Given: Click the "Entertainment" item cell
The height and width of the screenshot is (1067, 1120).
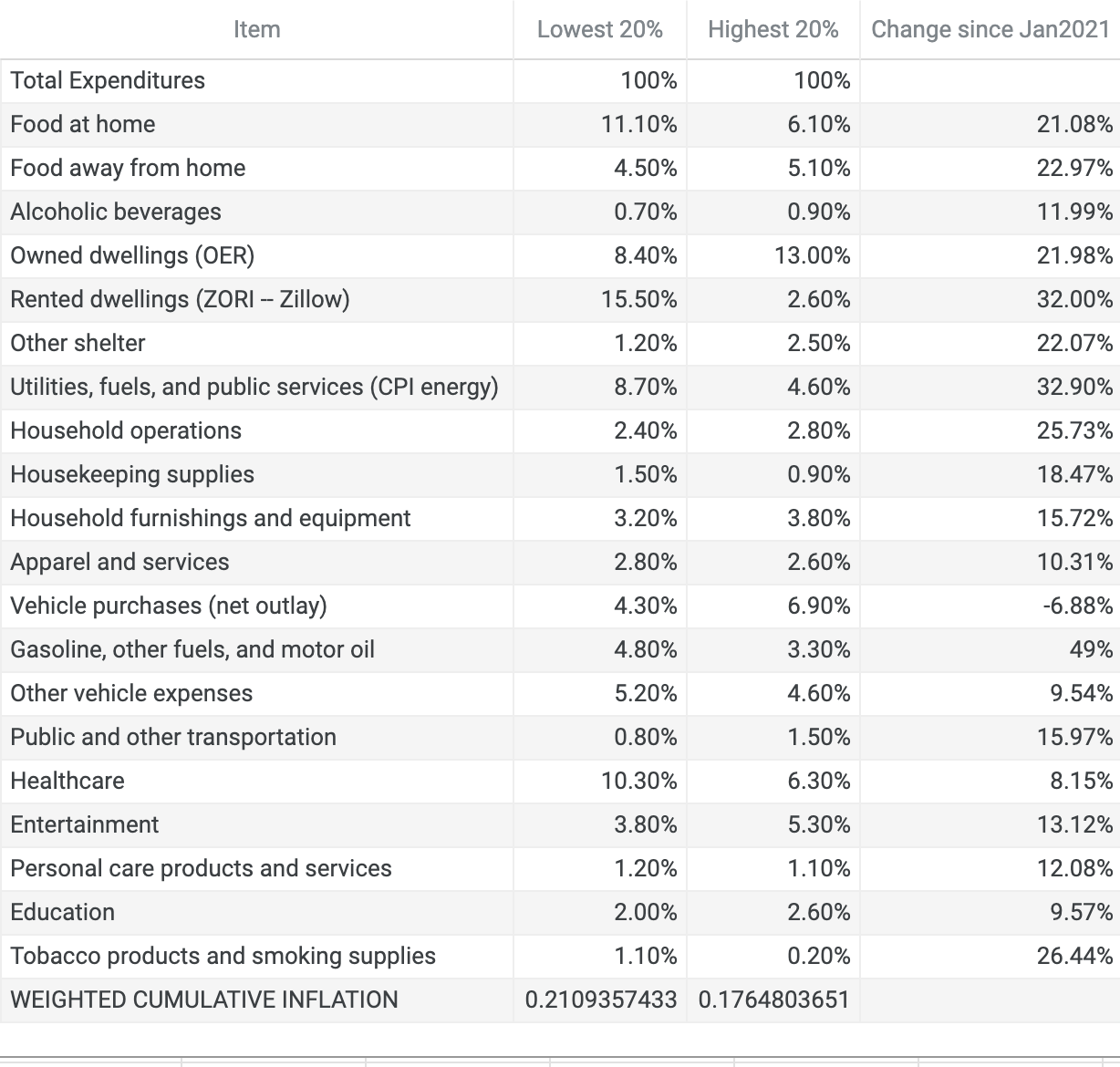Looking at the screenshot, I should (x=85, y=825).
